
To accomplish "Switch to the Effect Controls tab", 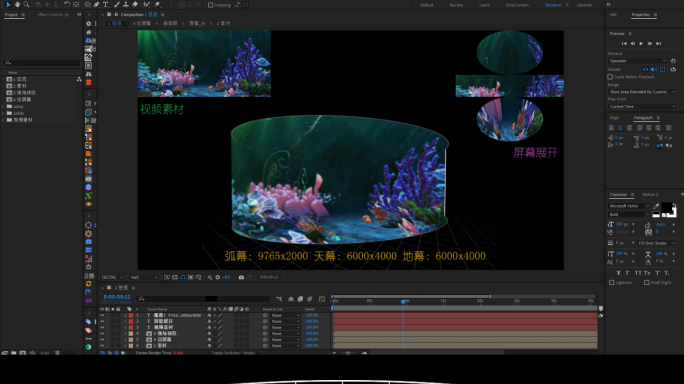I will click(x=53, y=14).
